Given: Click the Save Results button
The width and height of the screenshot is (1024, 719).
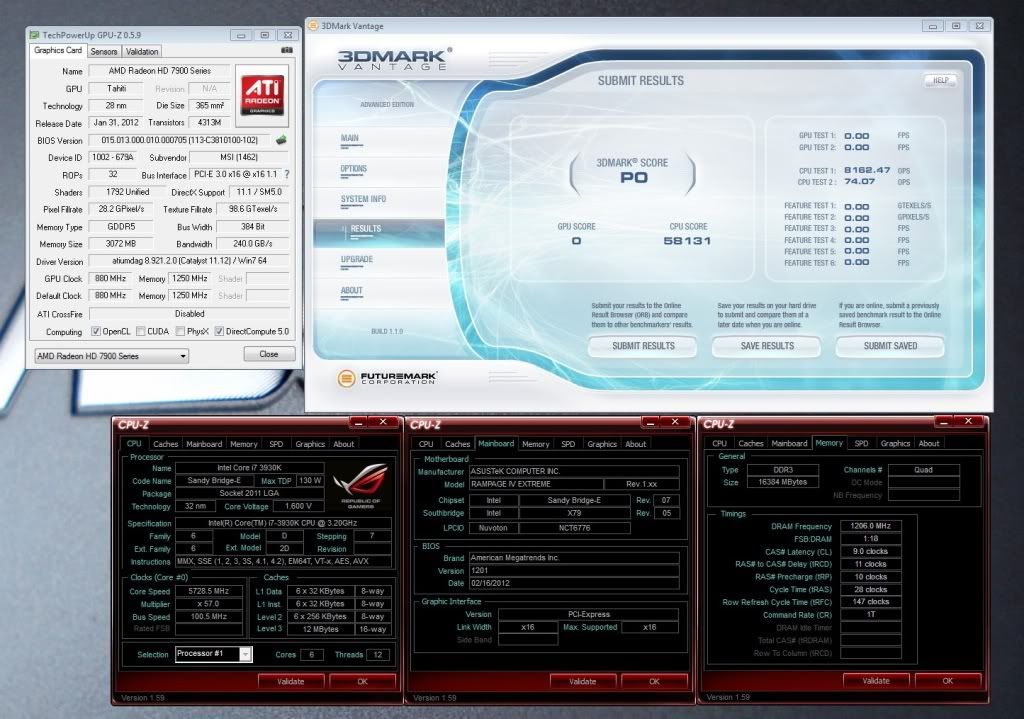Looking at the screenshot, I should (x=767, y=346).
